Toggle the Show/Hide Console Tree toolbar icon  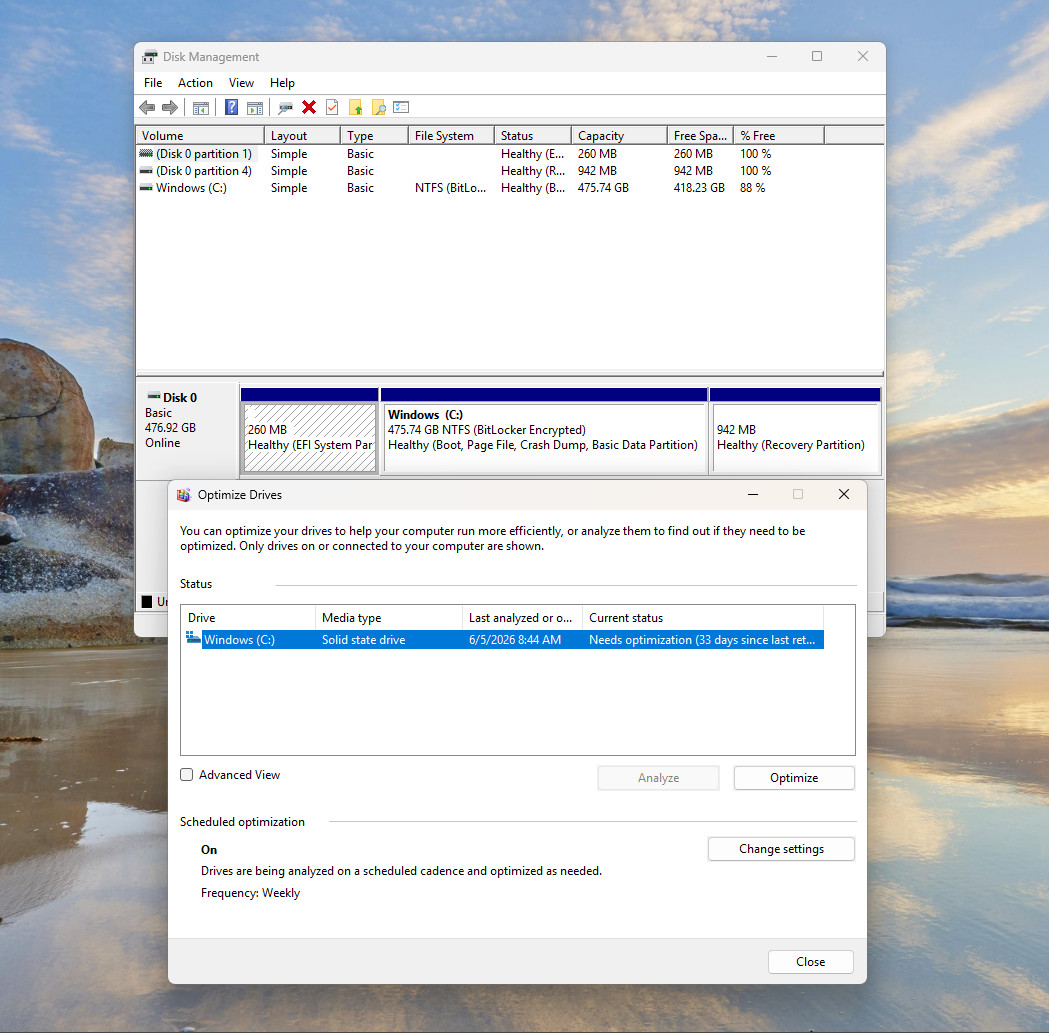click(x=201, y=107)
